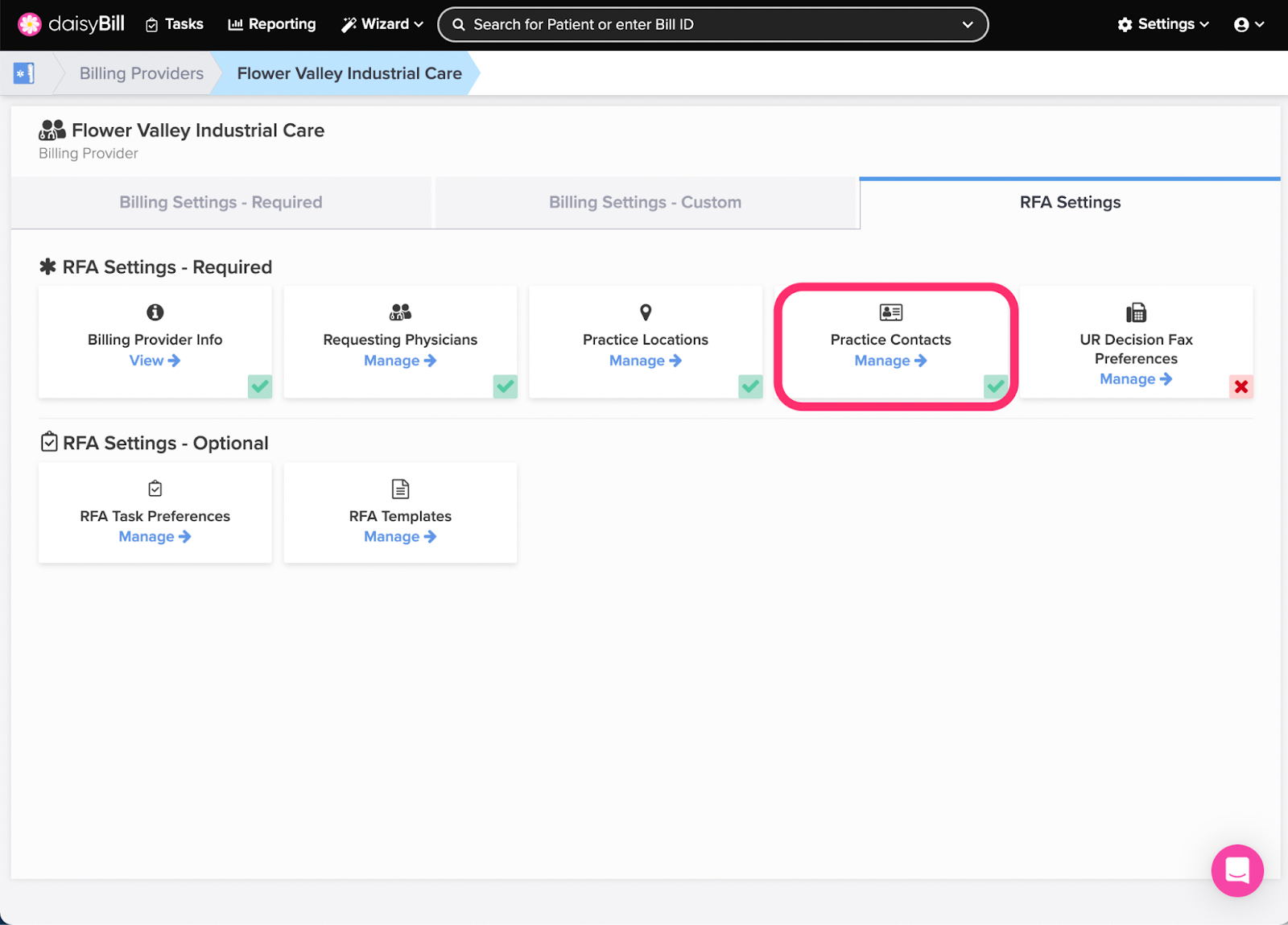
Task: Click the Requesting Physicians icon
Action: coord(400,312)
